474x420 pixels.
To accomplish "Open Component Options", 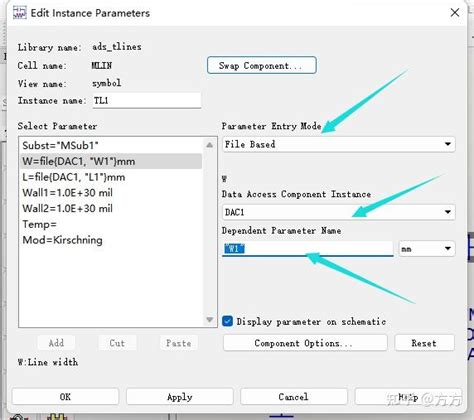I will [305, 343].
